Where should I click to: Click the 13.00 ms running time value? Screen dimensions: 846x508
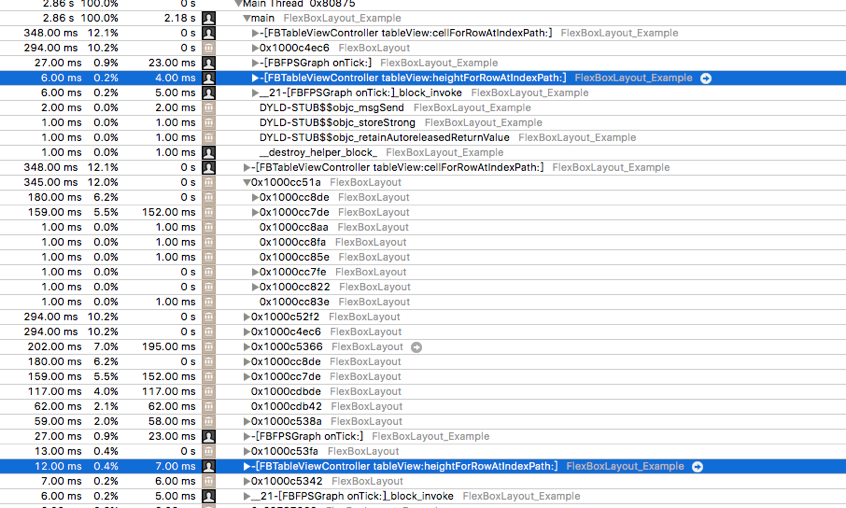coord(58,451)
